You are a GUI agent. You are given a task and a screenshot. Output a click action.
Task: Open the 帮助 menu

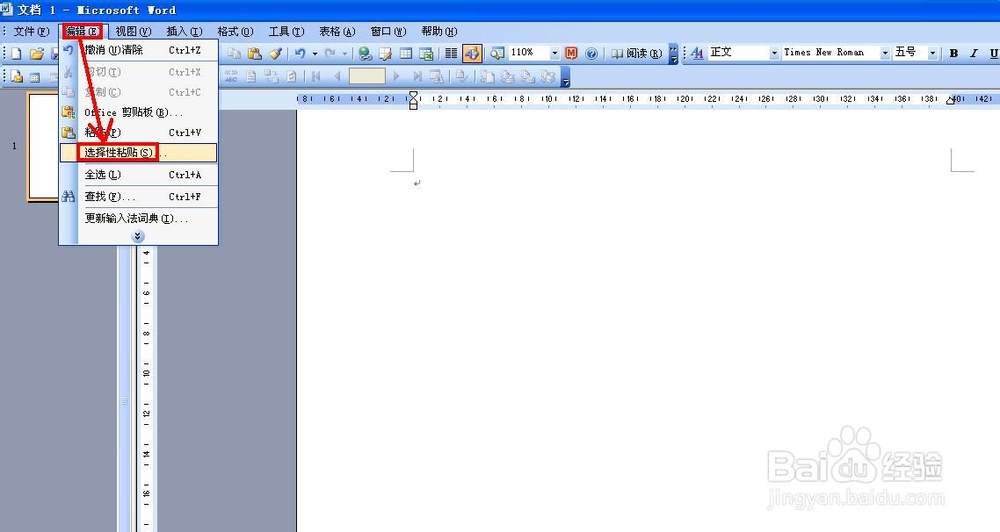tap(439, 31)
